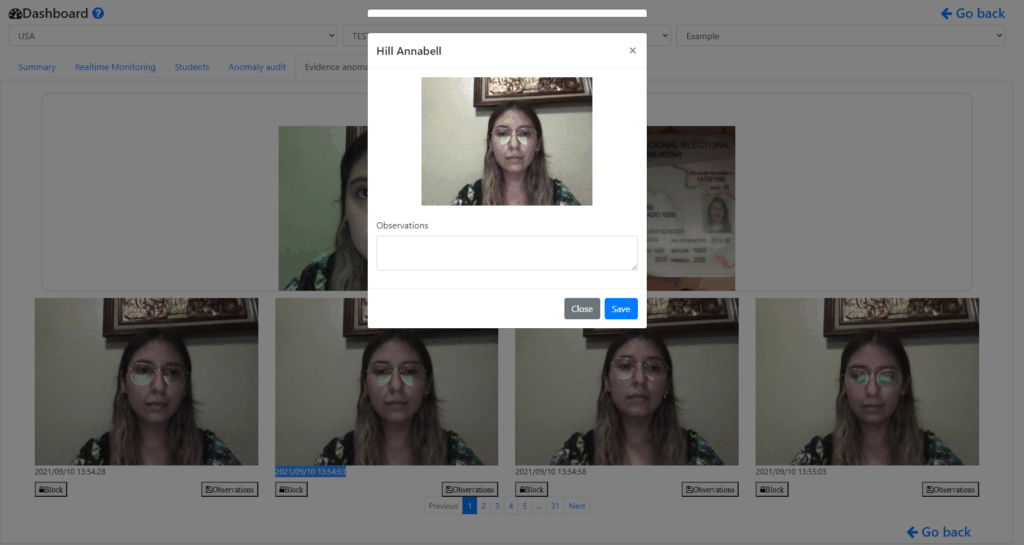Select the Students tab
This screenshot has width=1024, height=545.
pyautogui.click(x=192, y=67)
